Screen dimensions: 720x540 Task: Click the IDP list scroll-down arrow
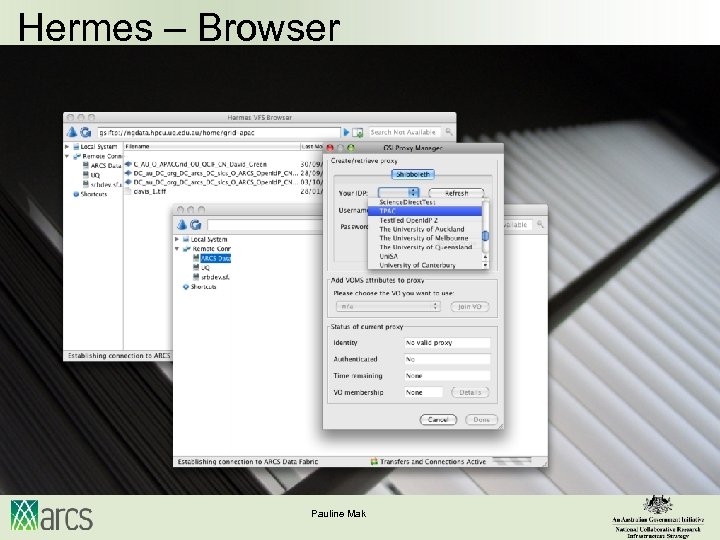point(485,265)
